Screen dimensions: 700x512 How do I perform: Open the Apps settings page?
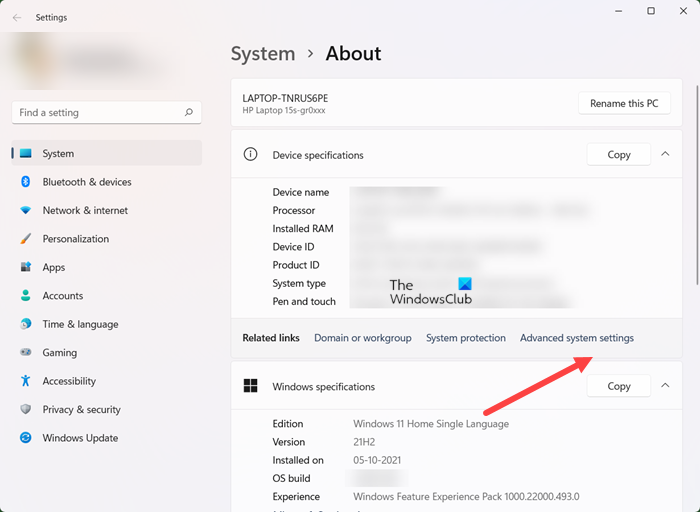(54, 267)
